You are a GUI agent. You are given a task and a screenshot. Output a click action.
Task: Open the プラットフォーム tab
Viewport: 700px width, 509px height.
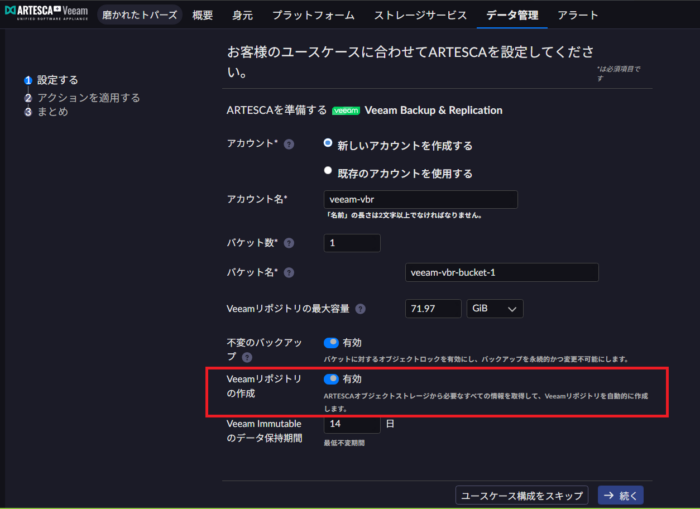click(x=313, y=15)
